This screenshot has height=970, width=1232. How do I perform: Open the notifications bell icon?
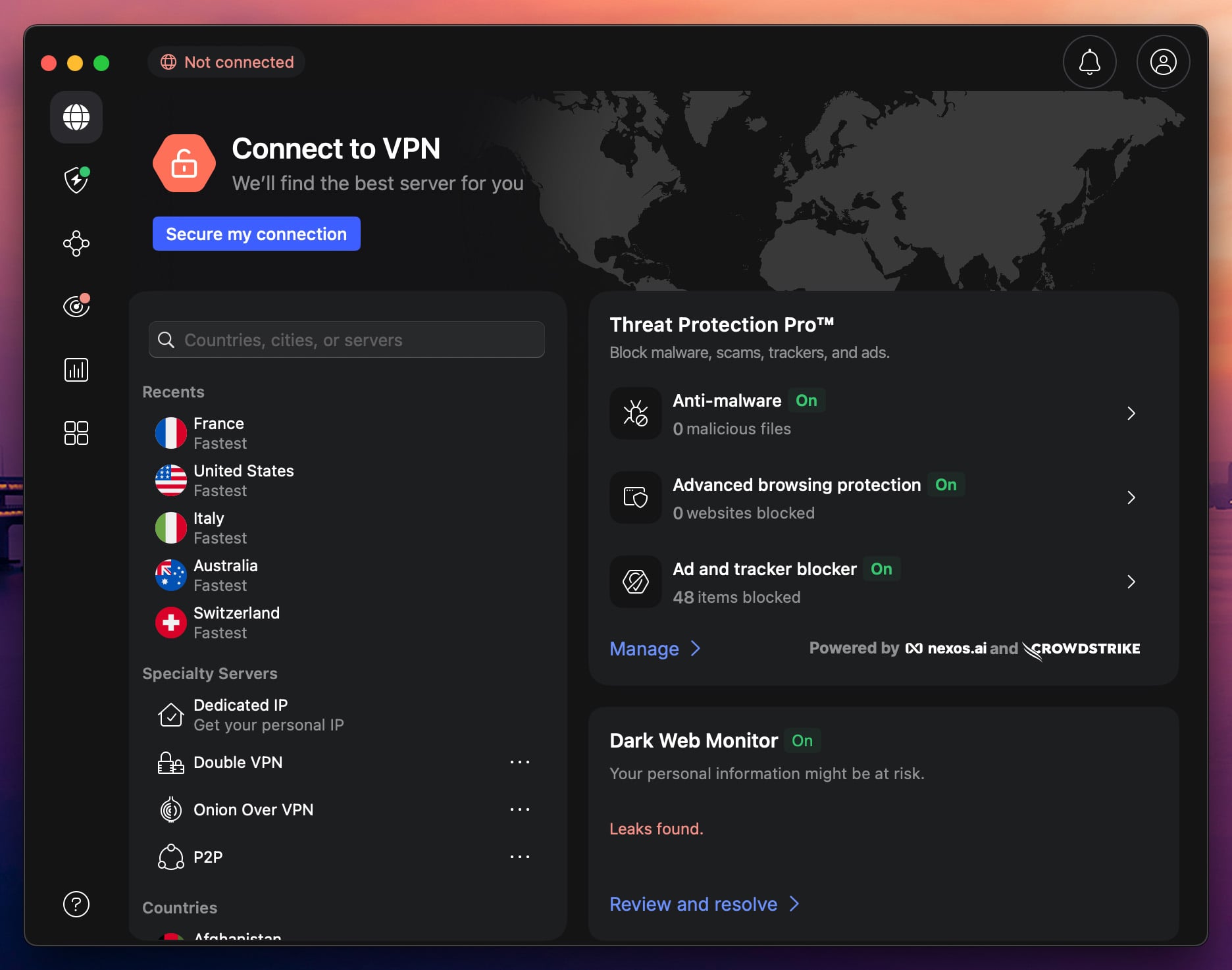[1089, 62]
